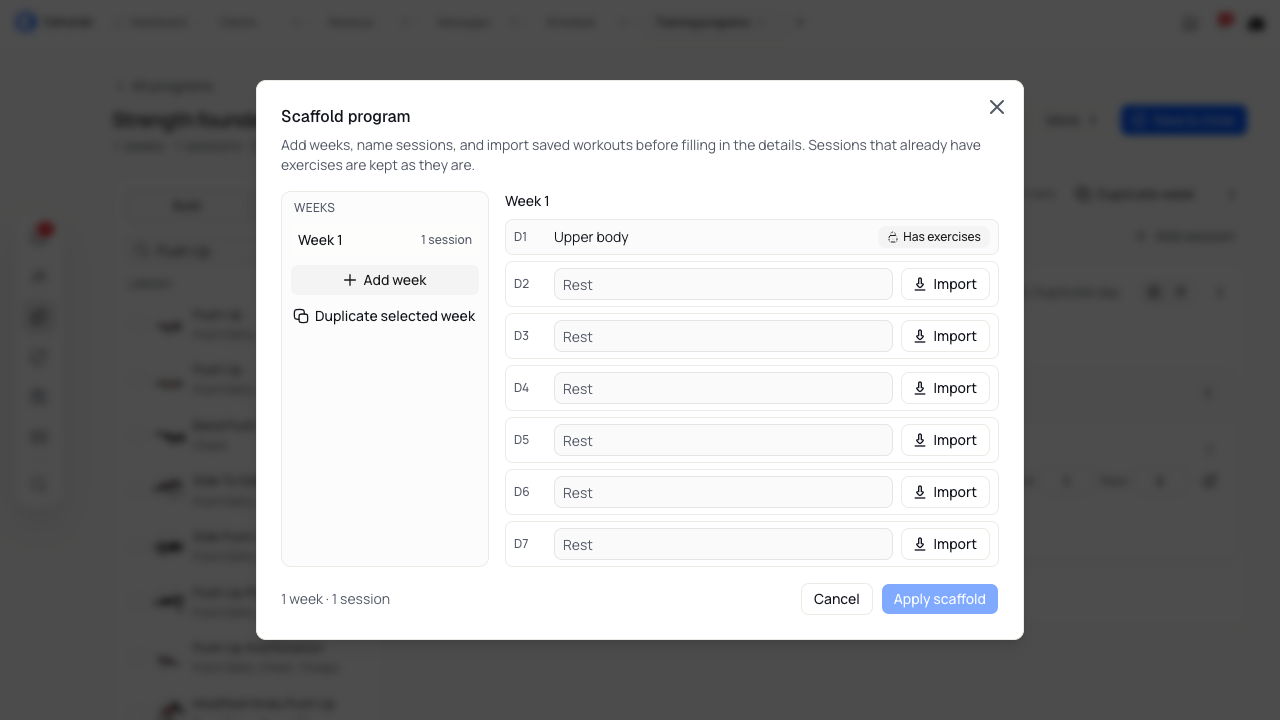
Task: Click the plus icon on Add week
Action: pos(350,280)
